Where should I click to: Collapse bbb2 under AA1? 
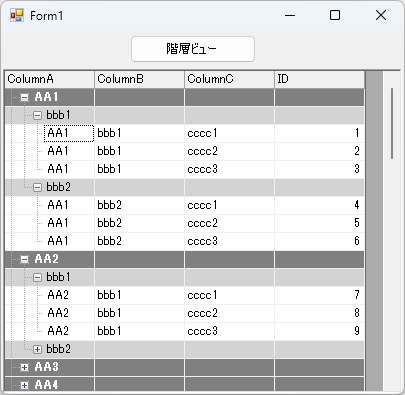tap(37, 187)
